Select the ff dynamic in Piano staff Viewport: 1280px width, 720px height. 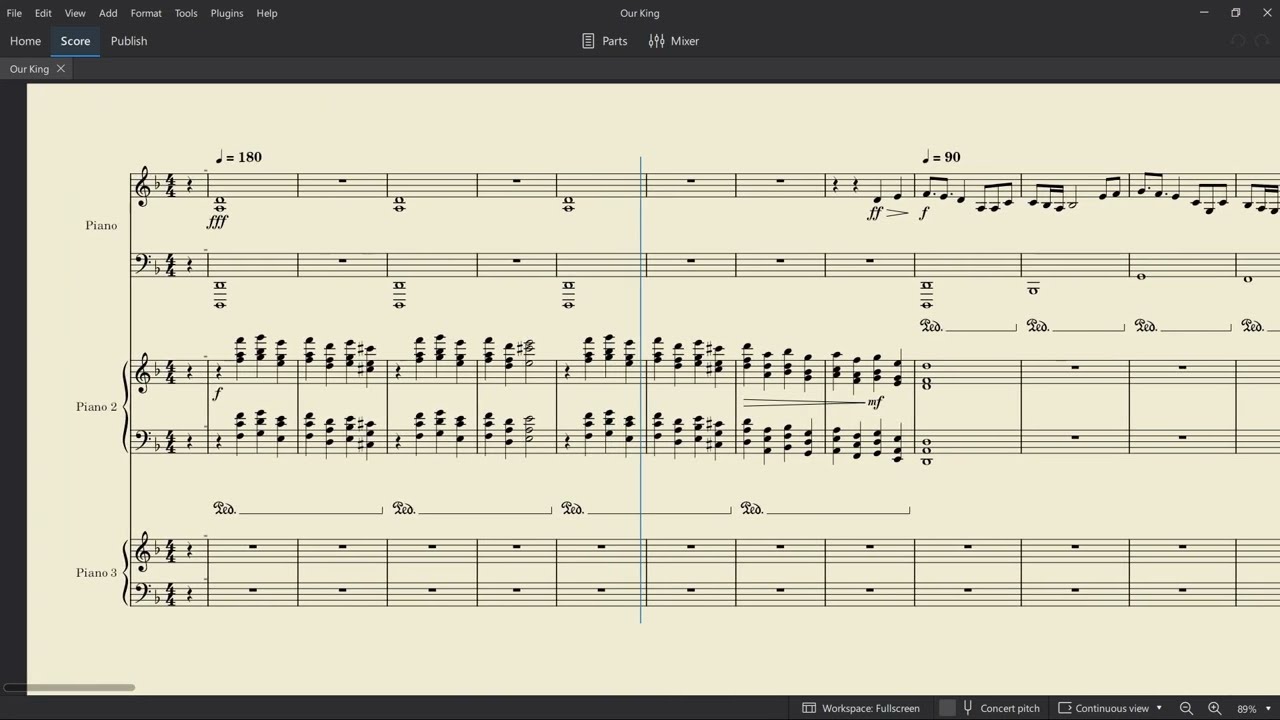pyautogui.click(x=875, y=213)
